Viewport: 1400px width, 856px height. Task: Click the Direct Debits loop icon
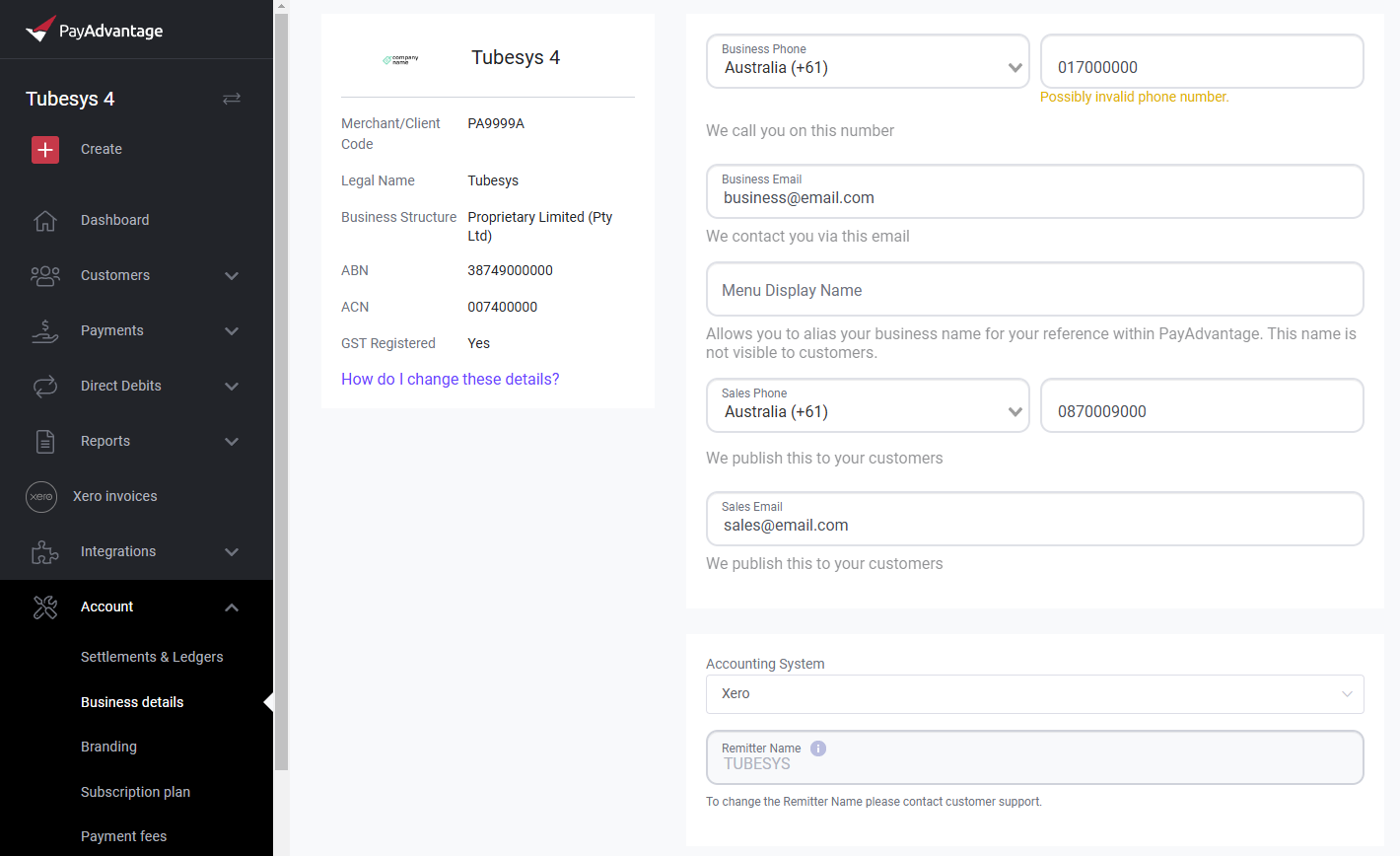tap(45, 386)
